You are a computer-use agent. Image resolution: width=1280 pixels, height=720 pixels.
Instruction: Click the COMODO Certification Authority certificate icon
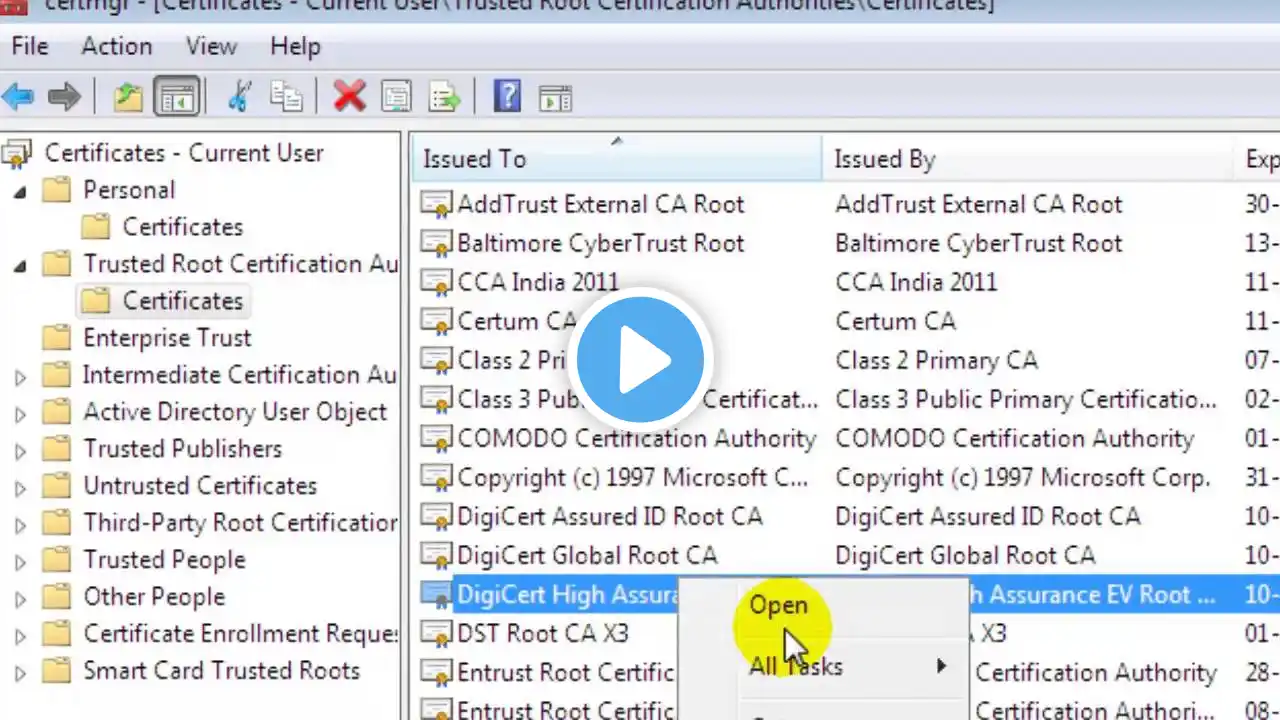point(436,439)
